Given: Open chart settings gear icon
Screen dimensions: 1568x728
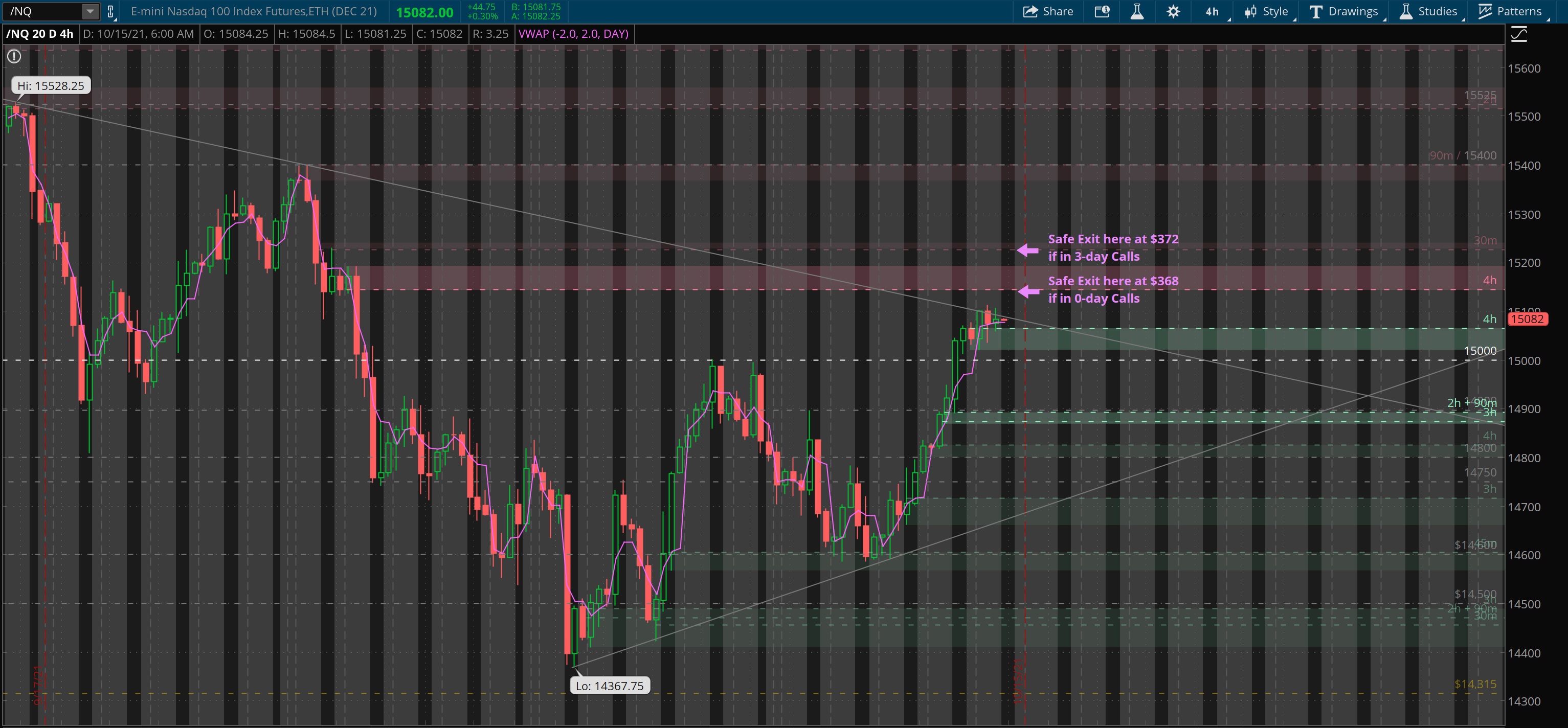Looking at the screenshot, I should pyautogui.click(x=1173, y=12).
